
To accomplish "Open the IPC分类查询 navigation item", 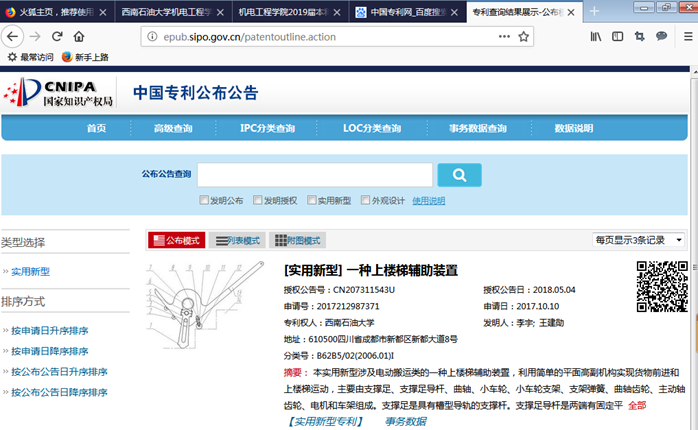I will 267,128.
